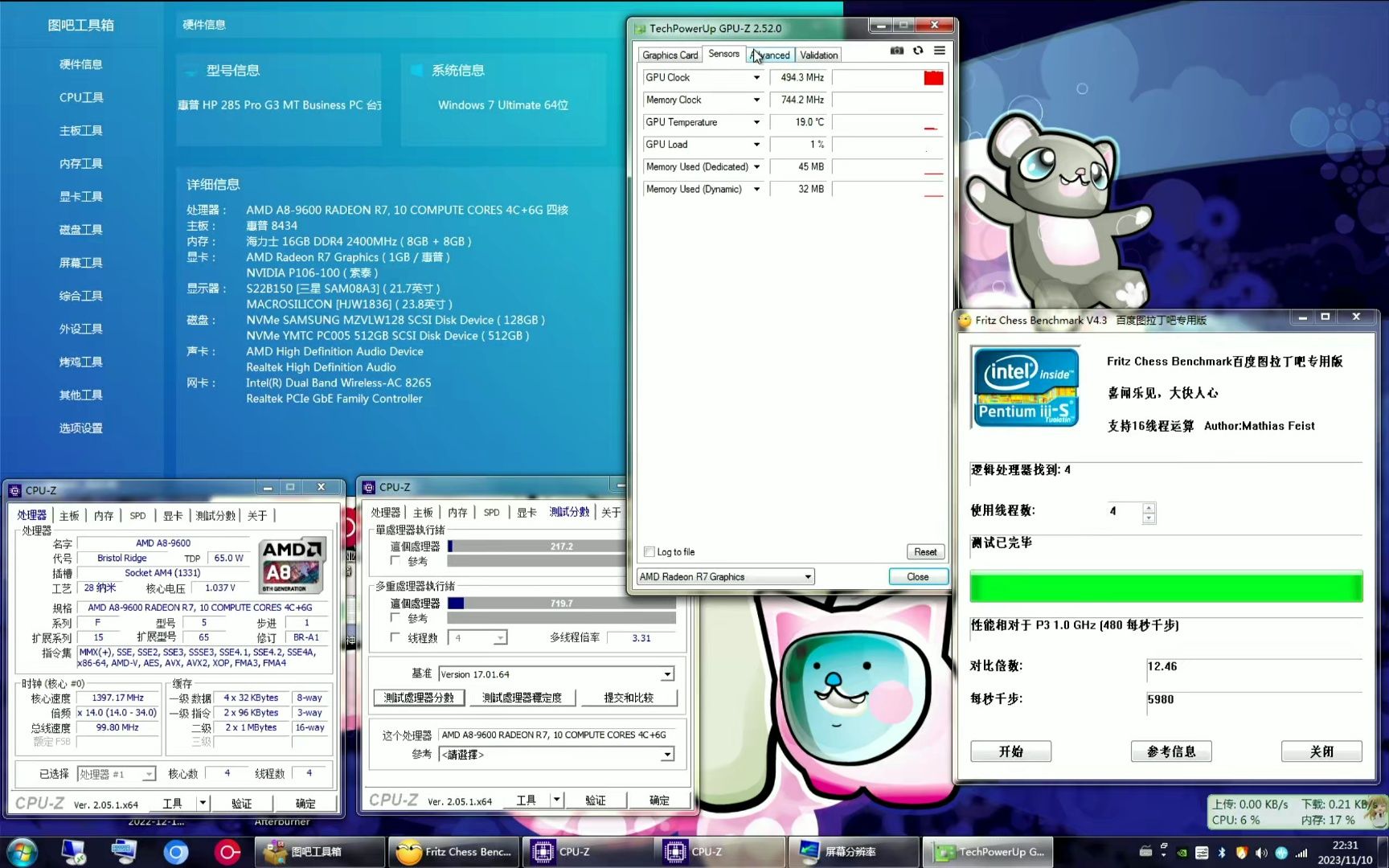Click 測試處理器分數 button
1389x868 pixels.
click(x=419, y=698)
